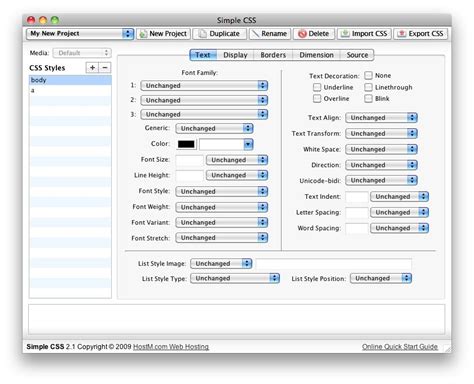Click the Import CSS button
This screenshot has width=474, height=384.
pos(364,34)
